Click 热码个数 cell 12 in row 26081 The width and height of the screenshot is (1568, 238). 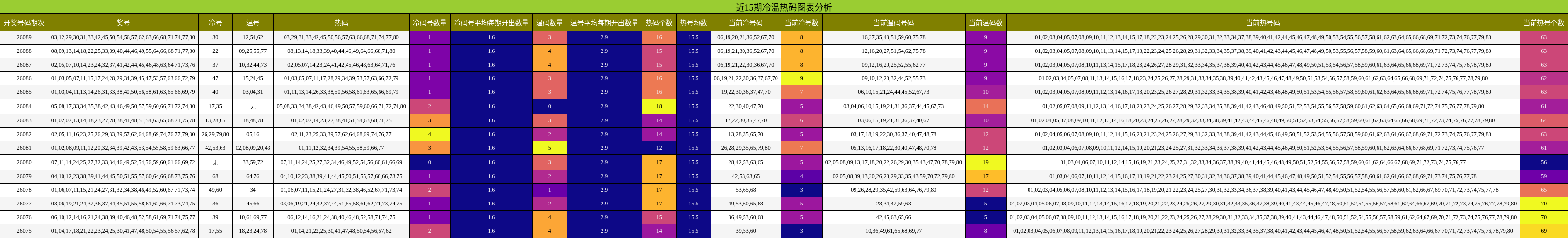(x=659, y=148)
